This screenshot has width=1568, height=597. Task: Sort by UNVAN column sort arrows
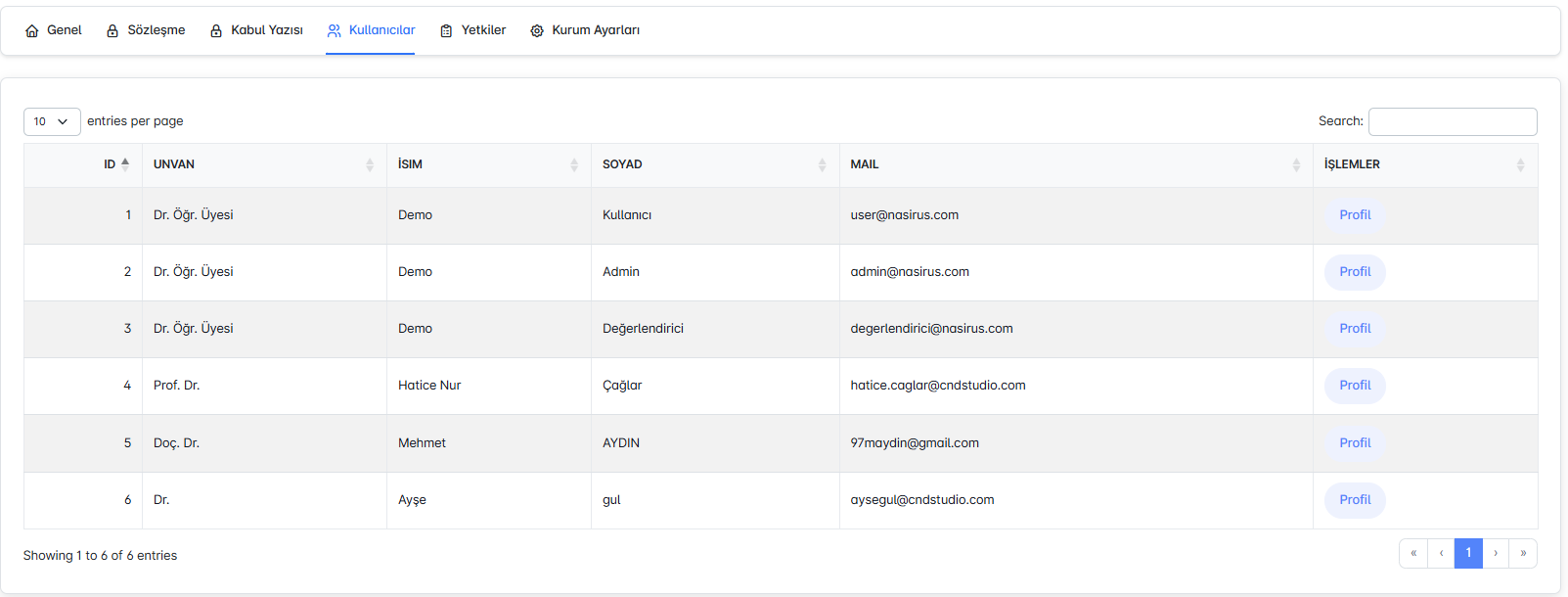click(x=370, y=165)
